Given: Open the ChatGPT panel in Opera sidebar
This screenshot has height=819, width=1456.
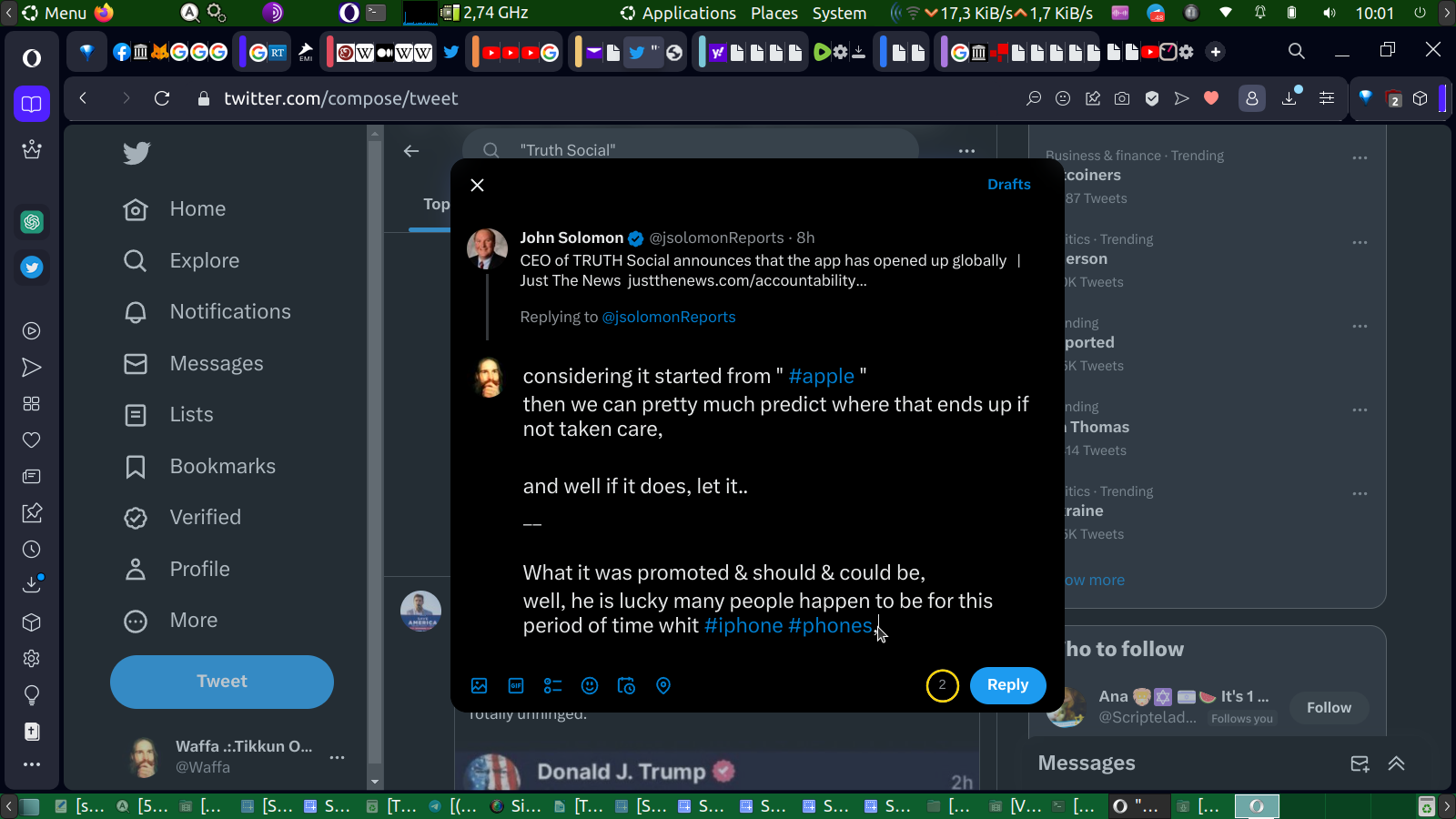Looking at the screenshot, I should point(32,221).
